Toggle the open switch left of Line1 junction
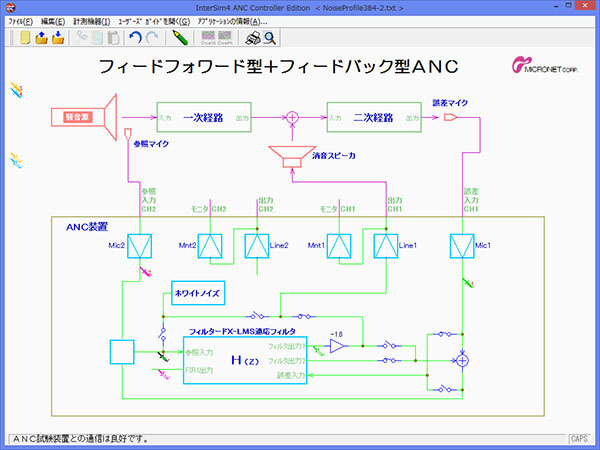Screen dimensions: 600x450 257,316
